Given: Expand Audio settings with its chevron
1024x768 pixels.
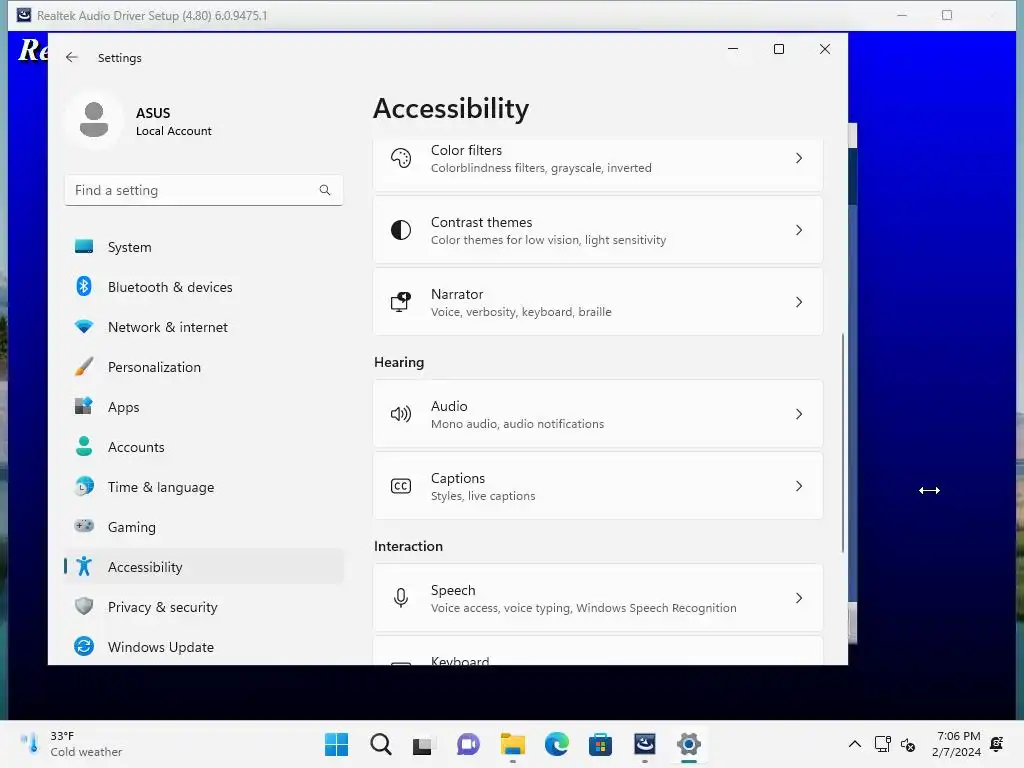Looking at the screenshot, I should (799, 414).
